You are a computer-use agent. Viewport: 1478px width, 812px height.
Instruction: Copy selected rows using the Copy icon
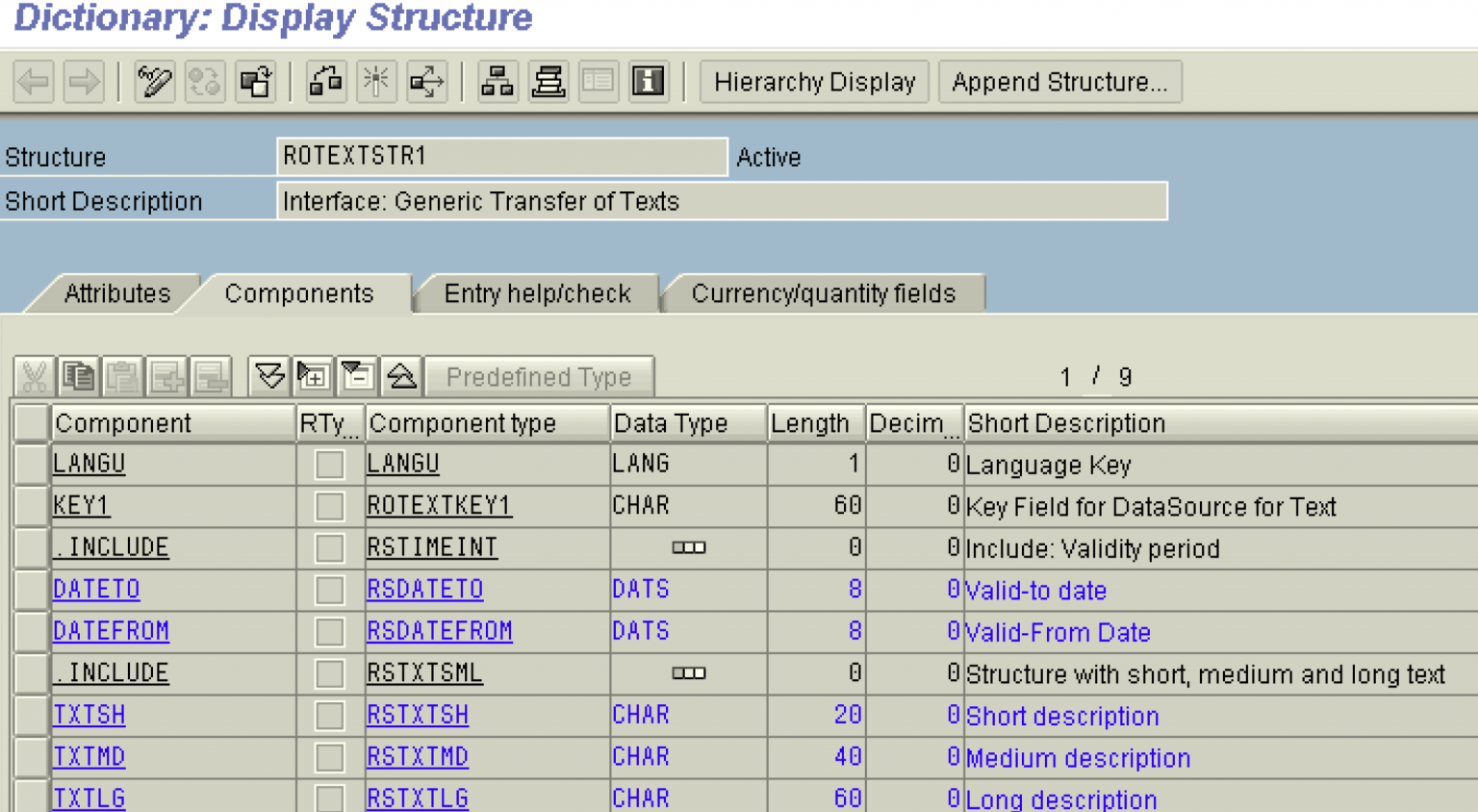click(x=79, y=375)
